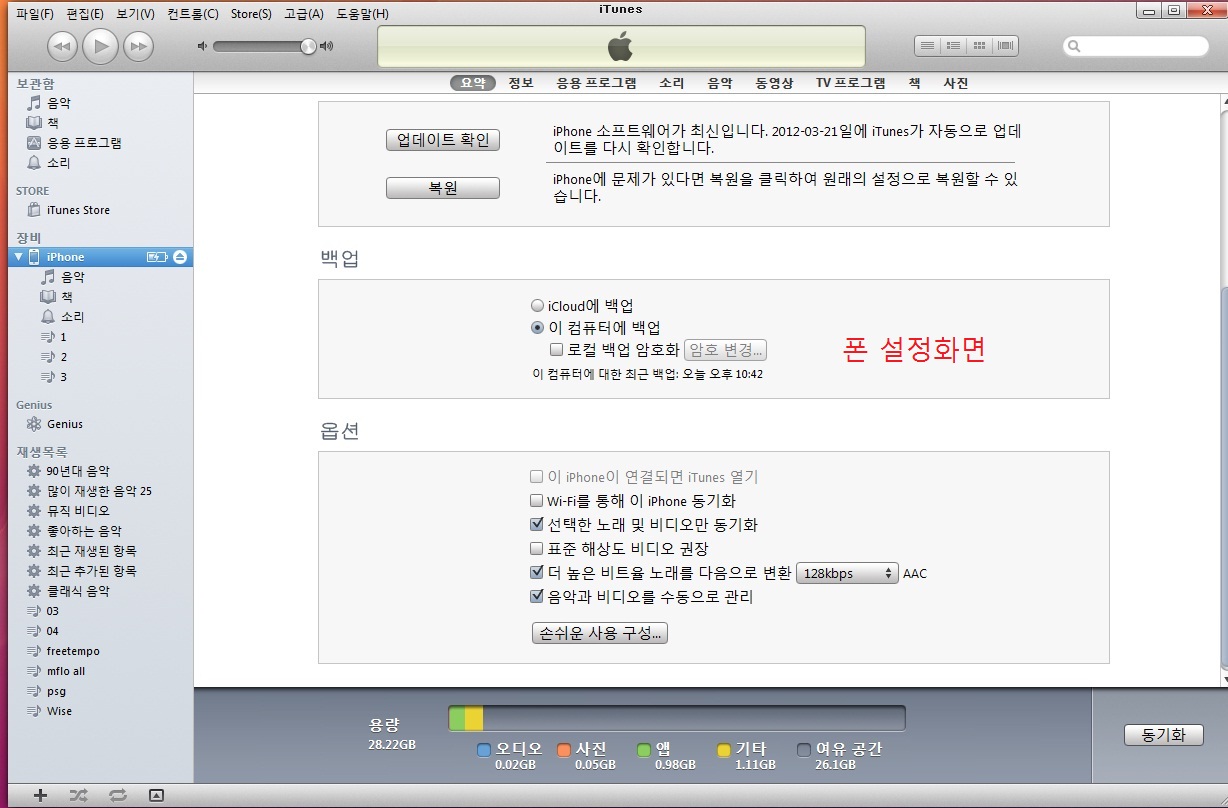Open the Genius sidebar item
This screenshot has height=808, width=1228.
tap(64, 424)
